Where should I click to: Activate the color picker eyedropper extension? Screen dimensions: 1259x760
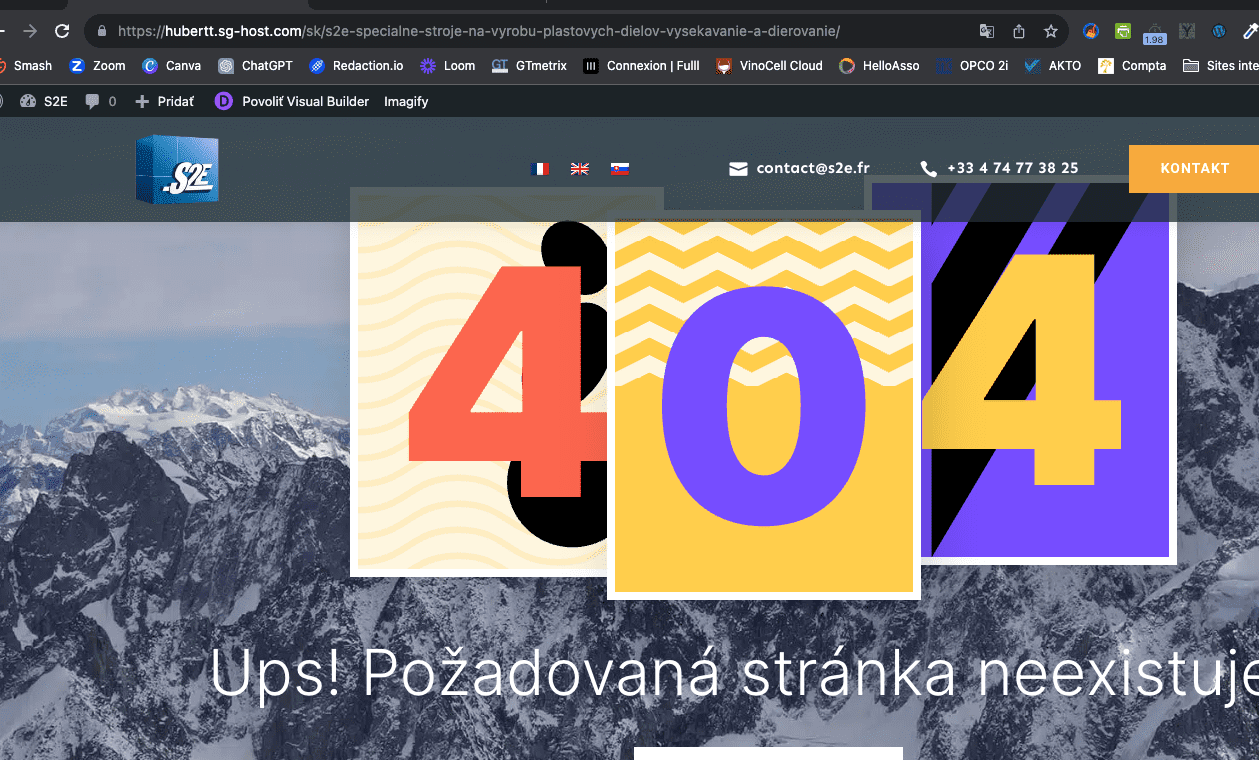click(x=1250, y=31)
